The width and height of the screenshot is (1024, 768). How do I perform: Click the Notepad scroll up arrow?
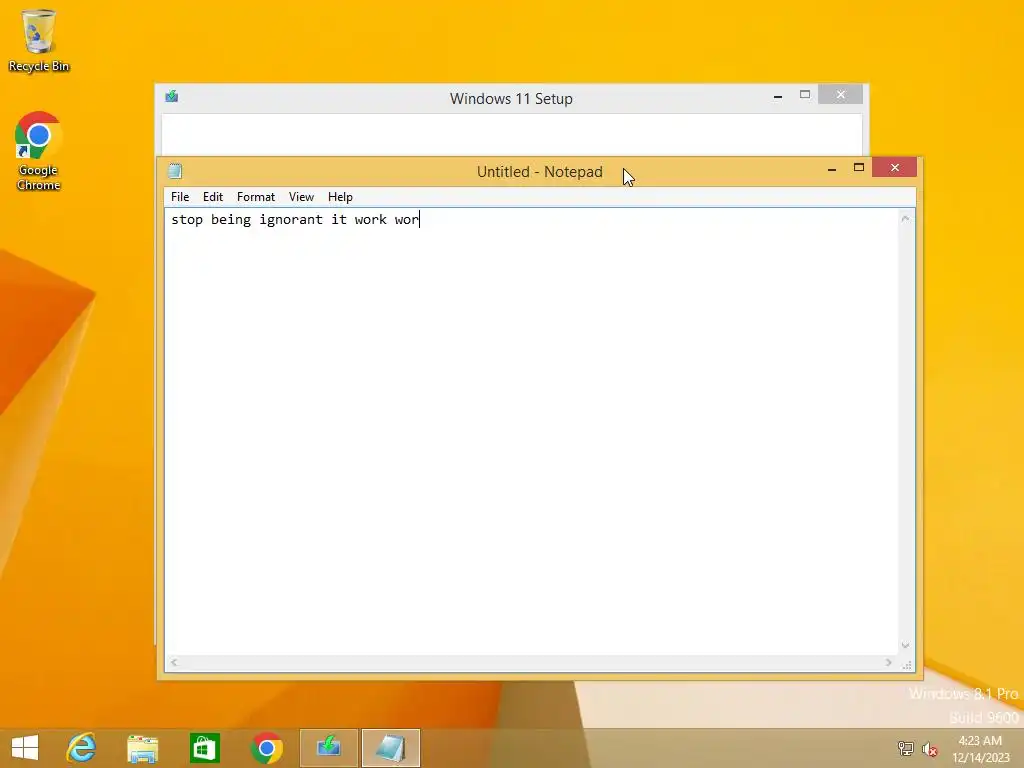coord(905,219)
